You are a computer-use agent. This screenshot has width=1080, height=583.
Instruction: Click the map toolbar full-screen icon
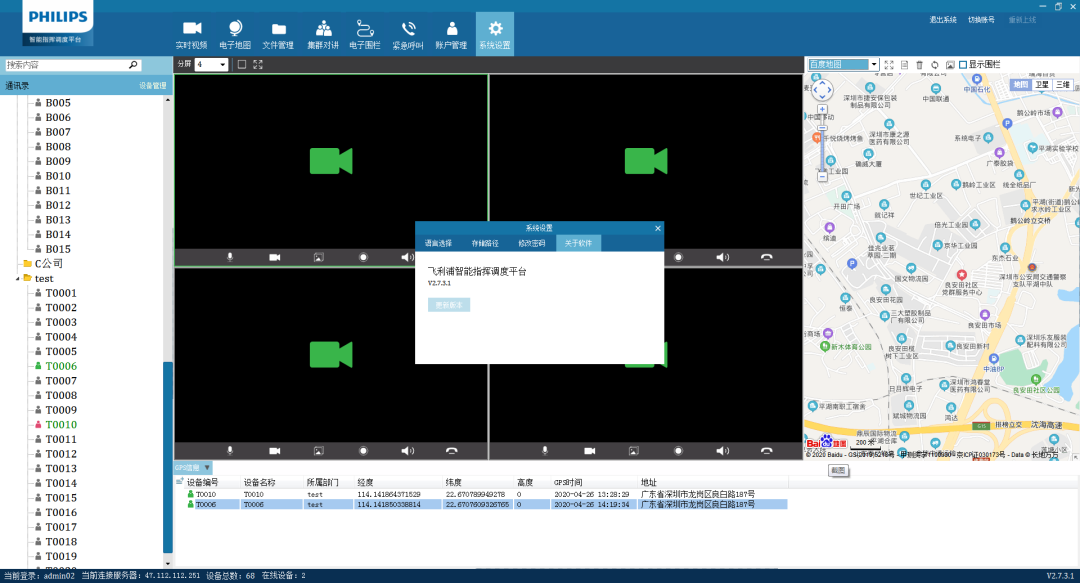889,65
